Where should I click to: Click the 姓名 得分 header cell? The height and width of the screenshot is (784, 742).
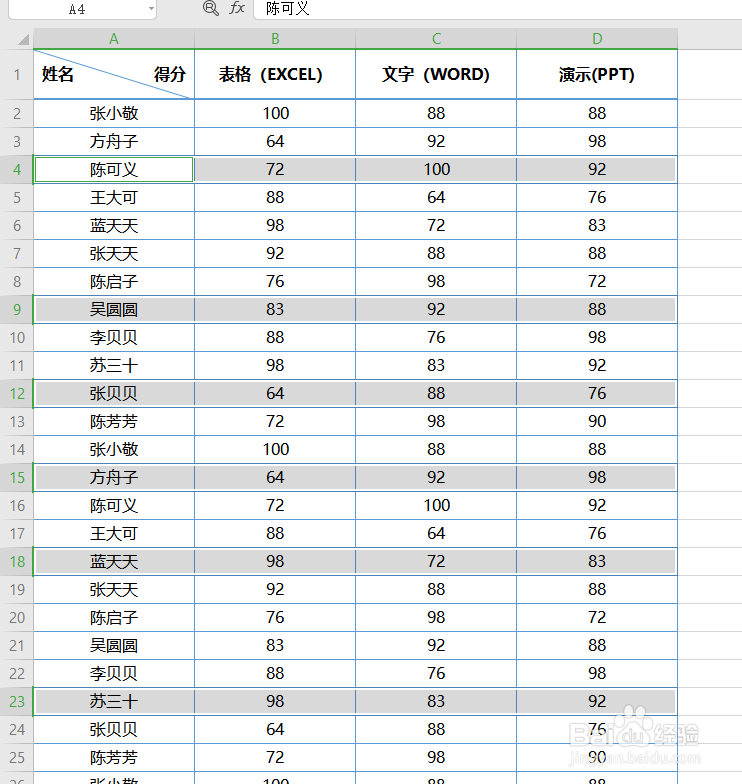[114, 74]
